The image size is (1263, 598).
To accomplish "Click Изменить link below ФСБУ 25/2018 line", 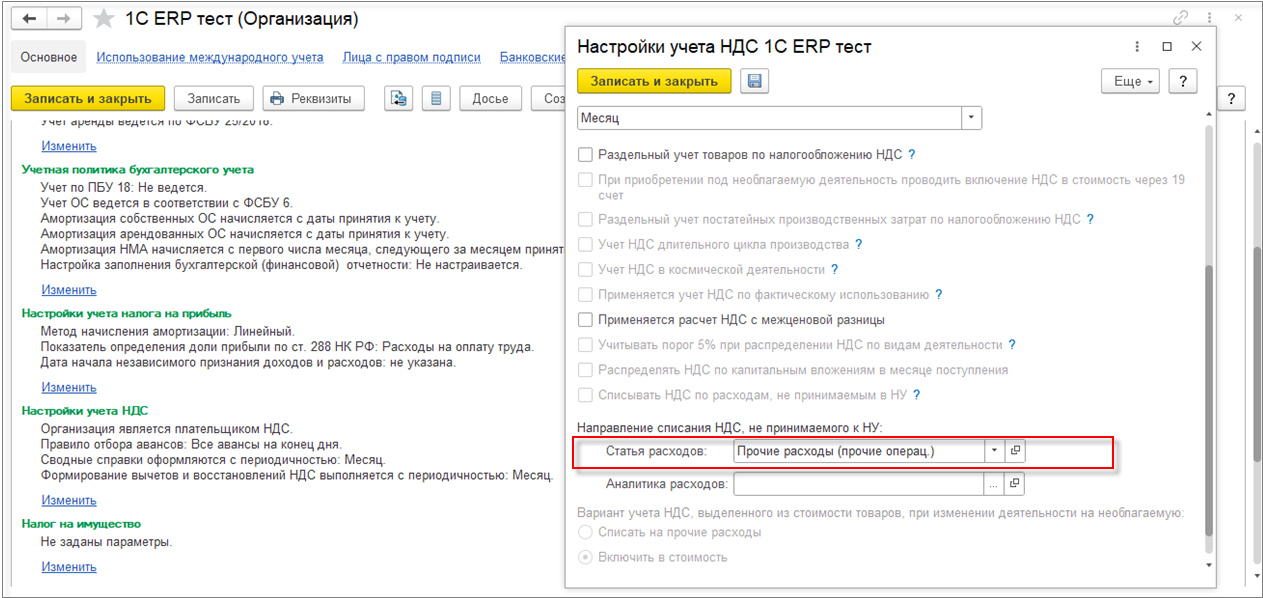I will click(x=69, y=146).
